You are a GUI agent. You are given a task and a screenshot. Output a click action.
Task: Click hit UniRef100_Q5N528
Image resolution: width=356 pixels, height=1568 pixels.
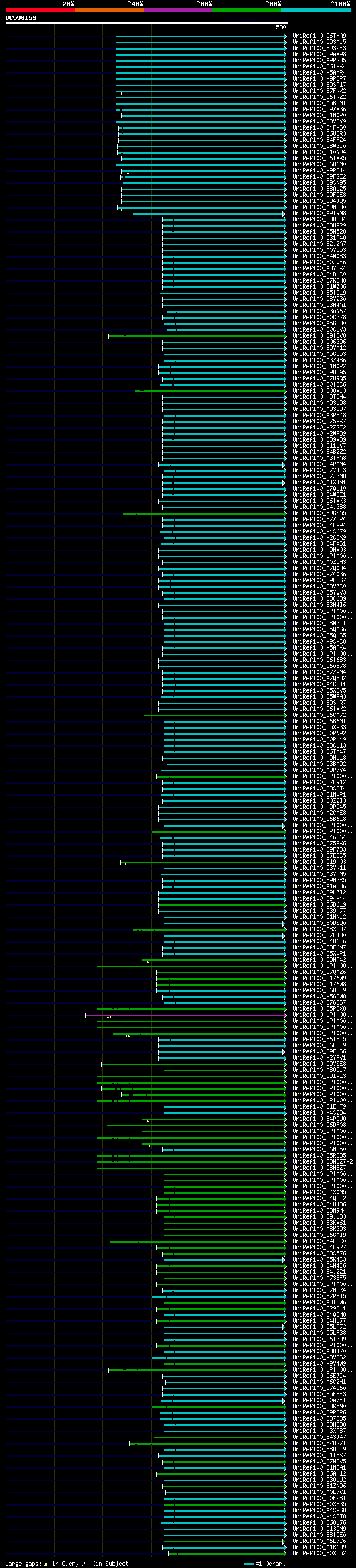point(319,231)
